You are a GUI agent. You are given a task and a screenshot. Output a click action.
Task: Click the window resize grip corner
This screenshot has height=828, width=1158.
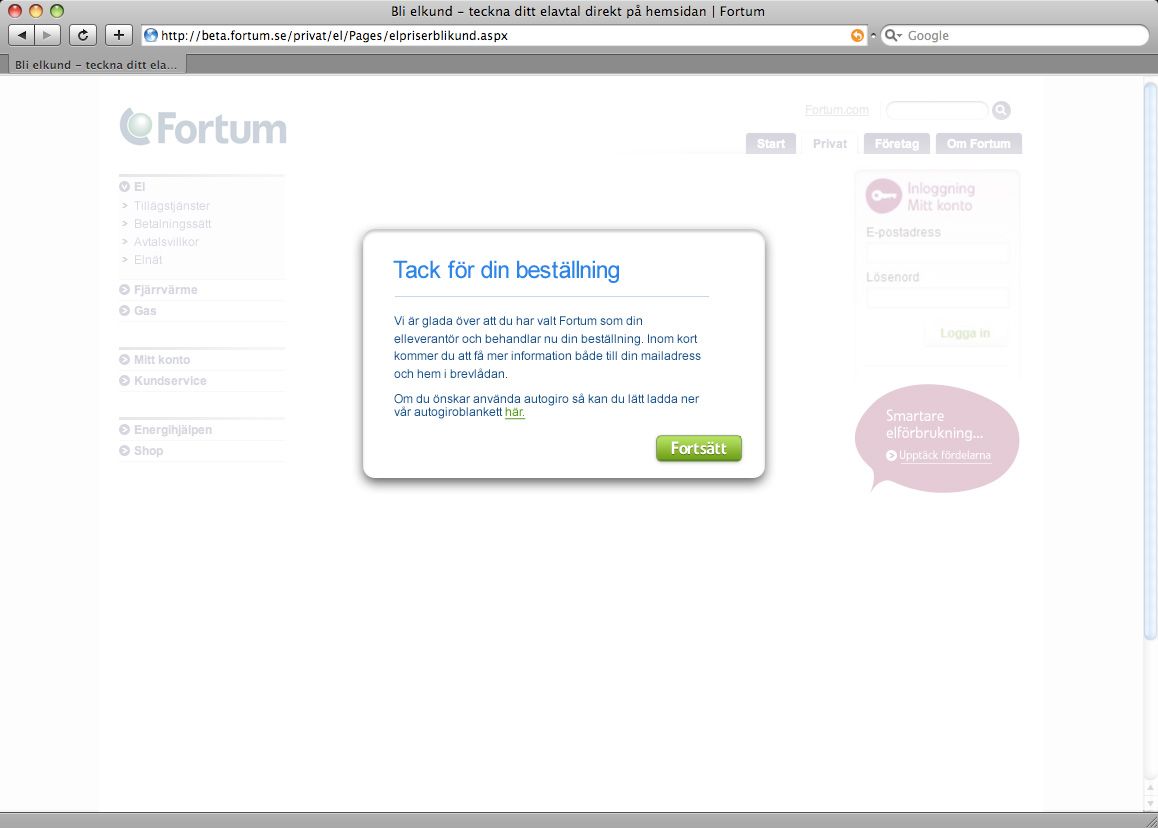click(1151, 821)
